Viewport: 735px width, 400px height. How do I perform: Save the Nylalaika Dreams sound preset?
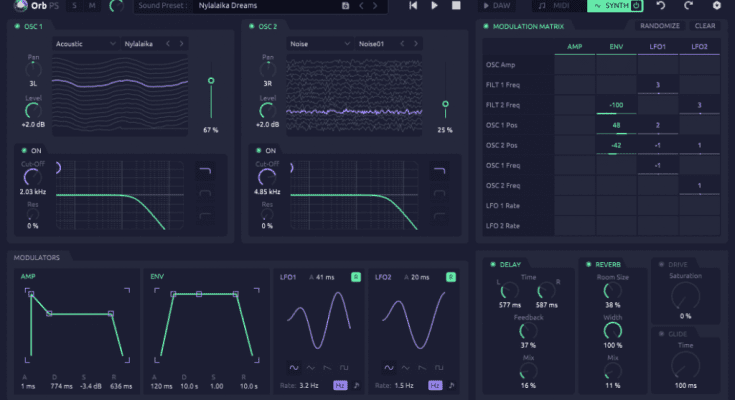click(346, 6)
